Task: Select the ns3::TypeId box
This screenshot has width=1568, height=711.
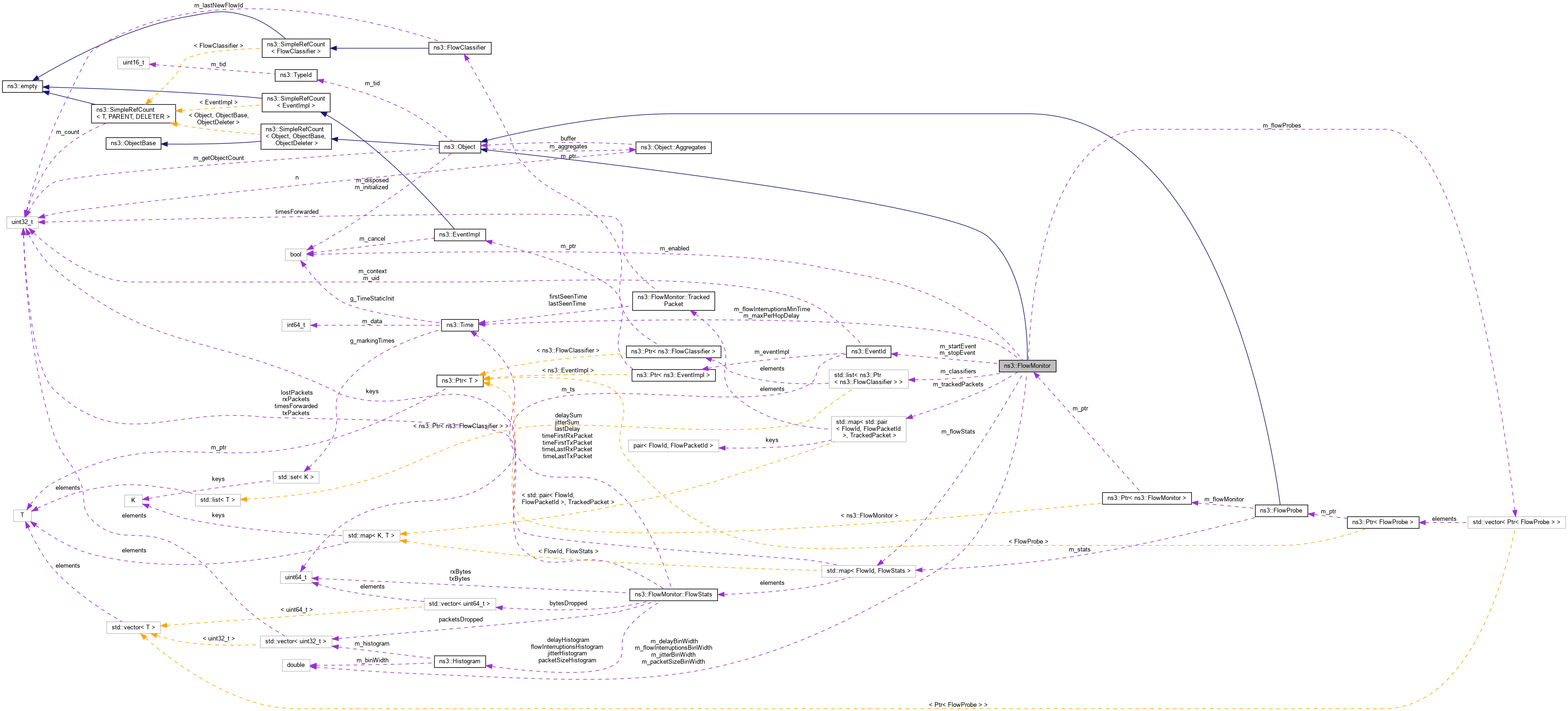Action: click(296, 75)
